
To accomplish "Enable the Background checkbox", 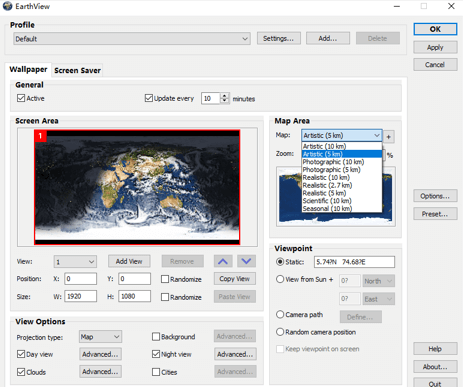I will 156,337.
